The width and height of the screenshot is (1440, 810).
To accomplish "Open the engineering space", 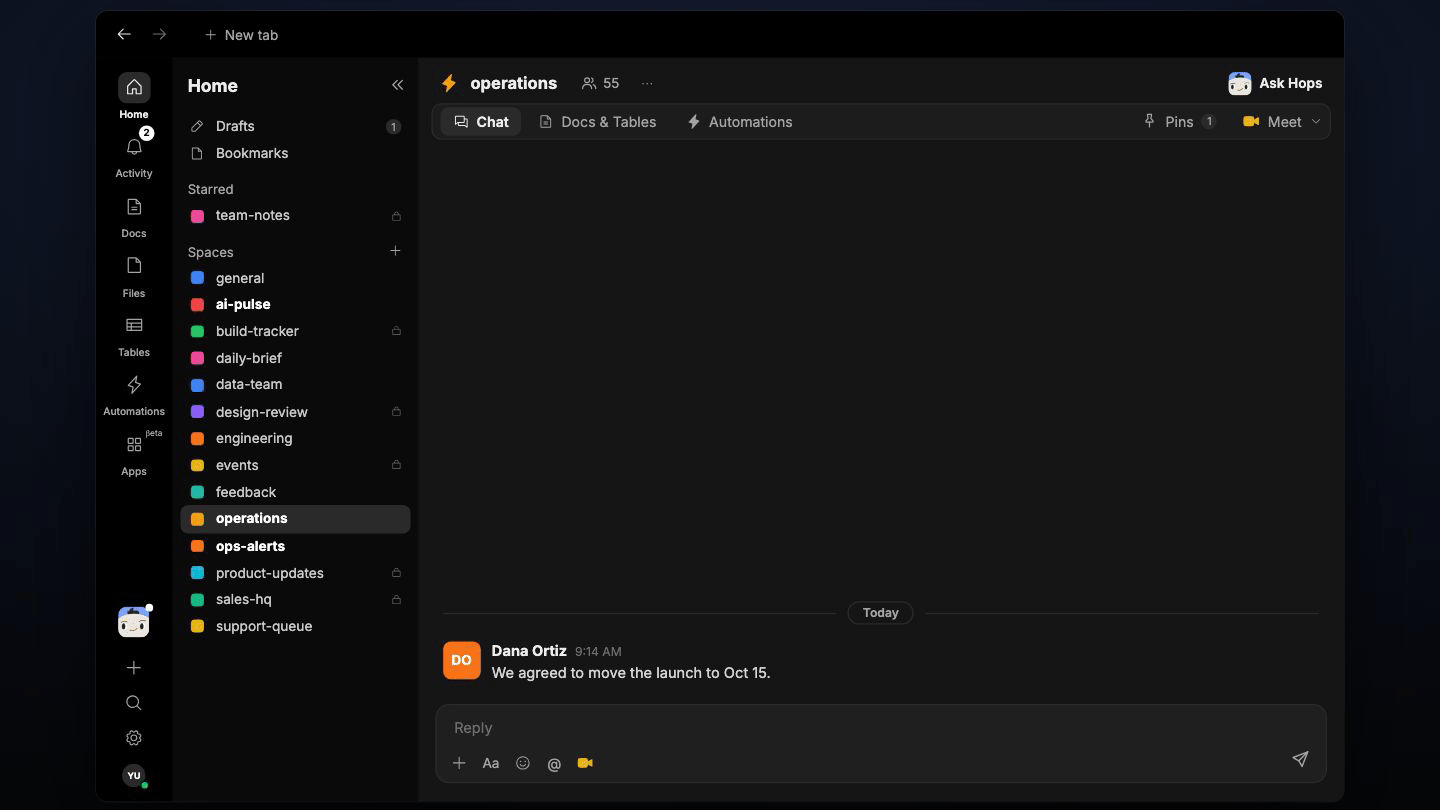I will pos(295,438).
